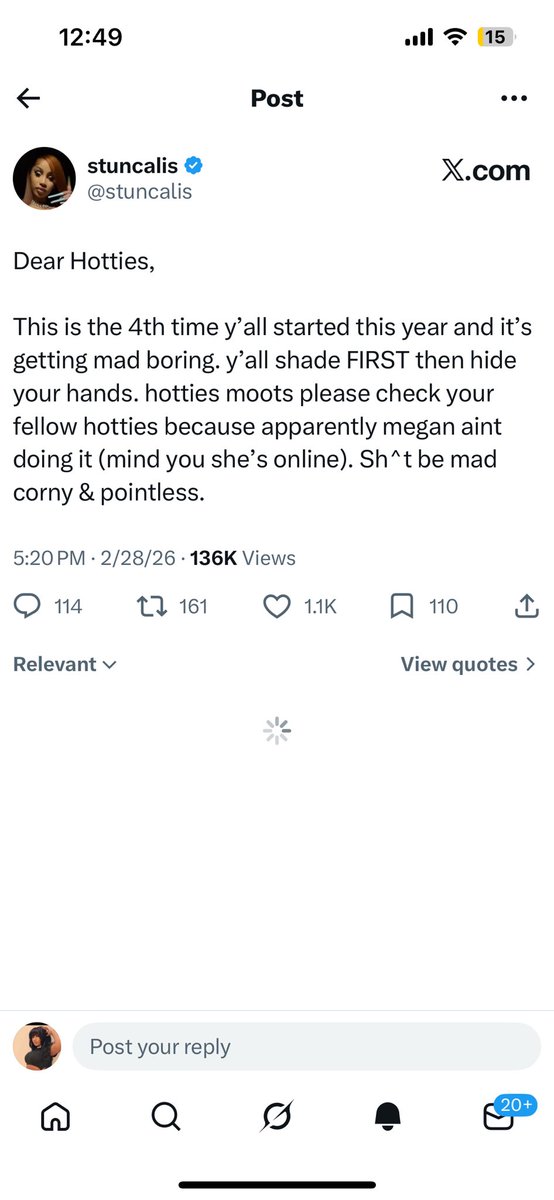The image size is (554, 1200).
Task: Open messages envelope with 20+ badge
Action: (503, 1110)
